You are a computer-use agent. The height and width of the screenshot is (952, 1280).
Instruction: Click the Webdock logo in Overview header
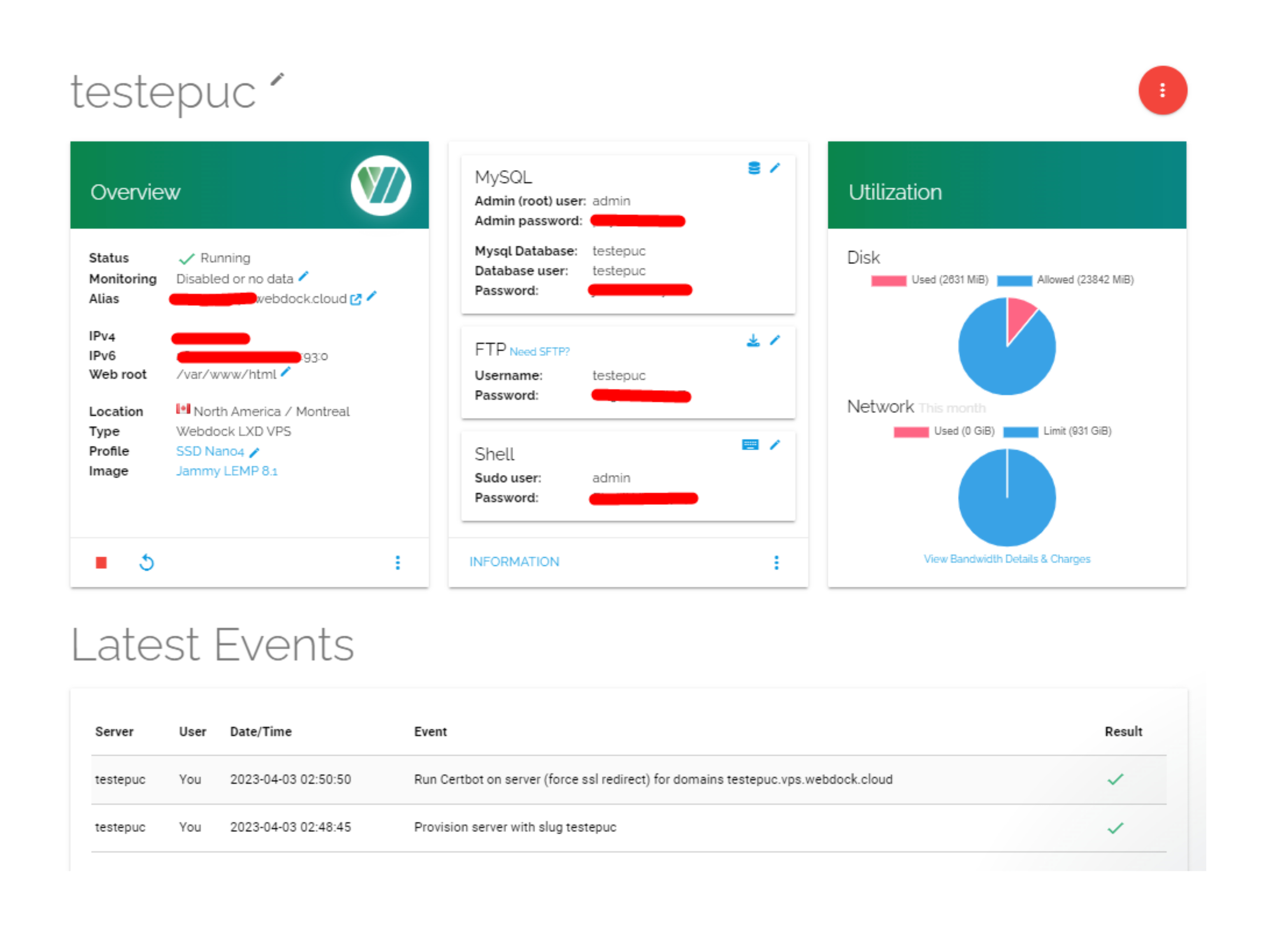(x=381, y=185)
